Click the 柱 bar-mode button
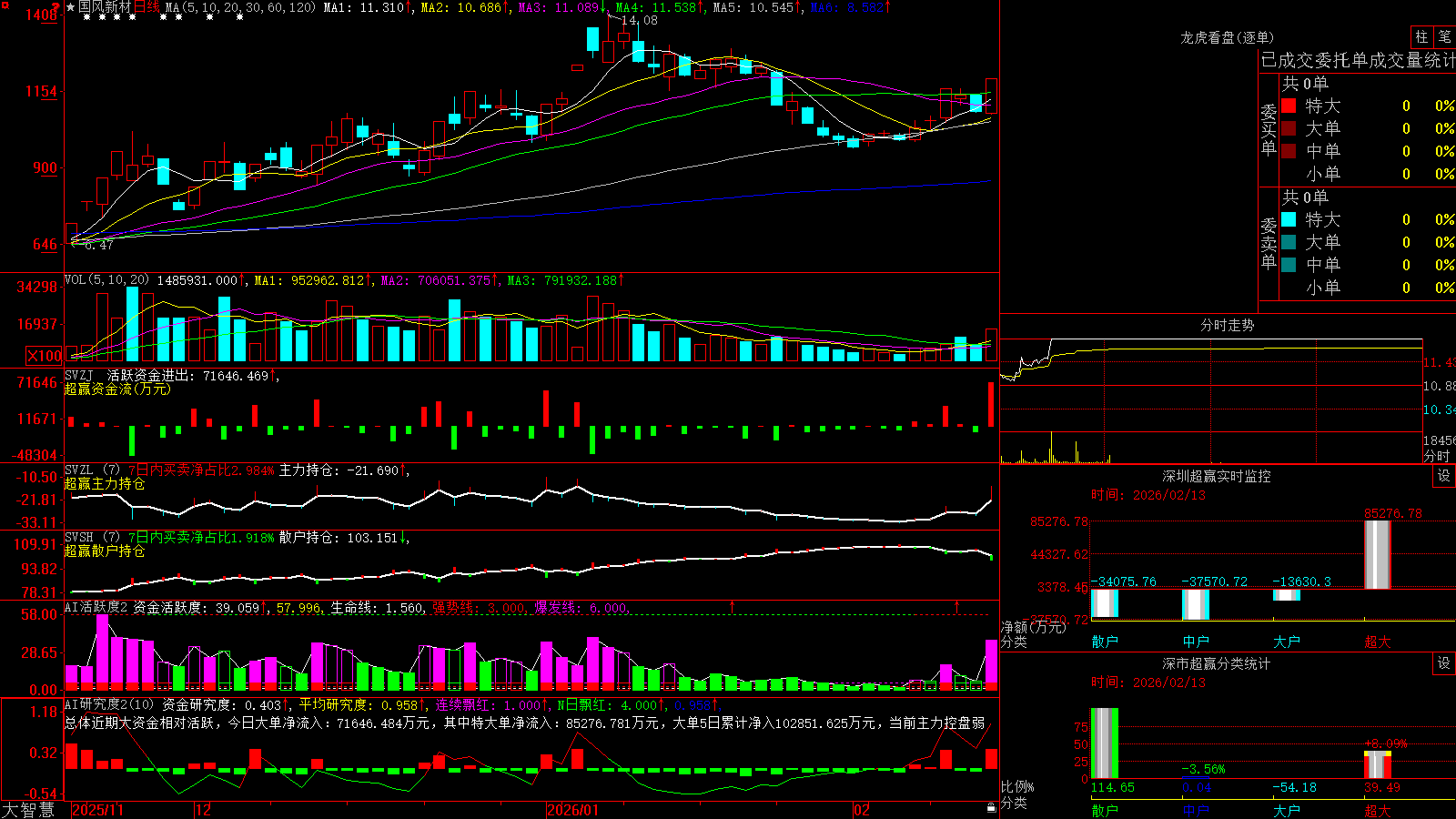The width and height of the screenshot is (1456, 819). 1421,37
